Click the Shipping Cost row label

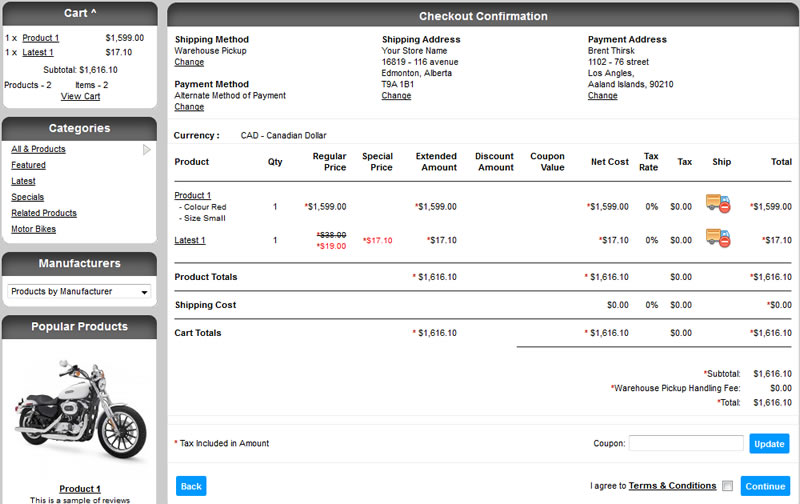(x=205, y=305)
